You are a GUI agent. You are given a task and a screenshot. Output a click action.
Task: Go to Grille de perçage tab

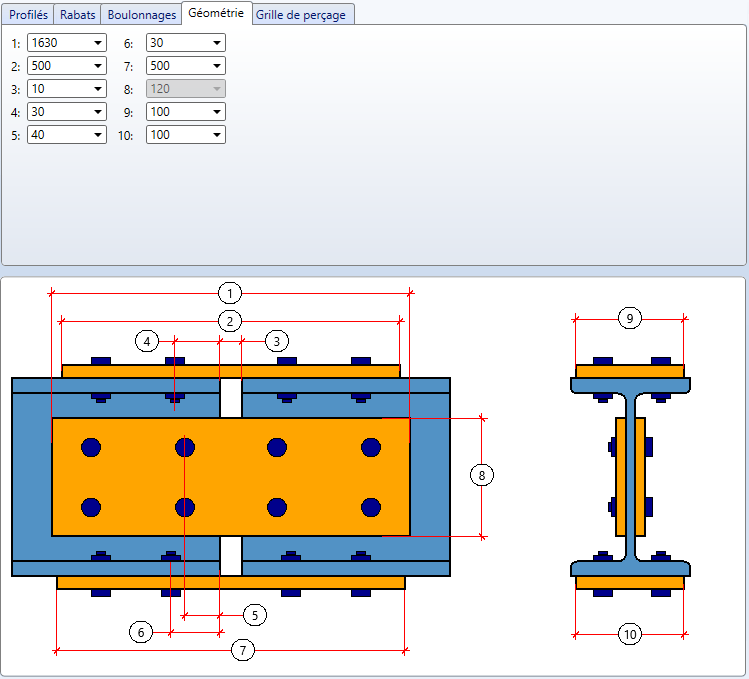click(301, 14)
